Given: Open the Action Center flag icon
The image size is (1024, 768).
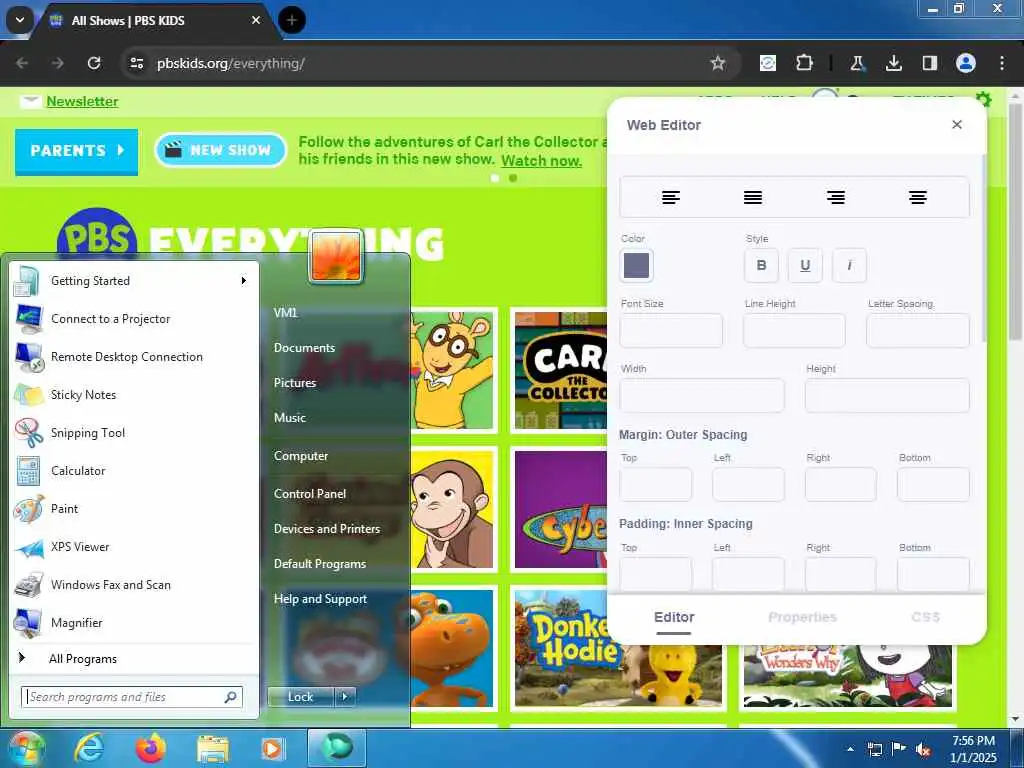Looking at the screenshot, I should (x=899, y=749).
